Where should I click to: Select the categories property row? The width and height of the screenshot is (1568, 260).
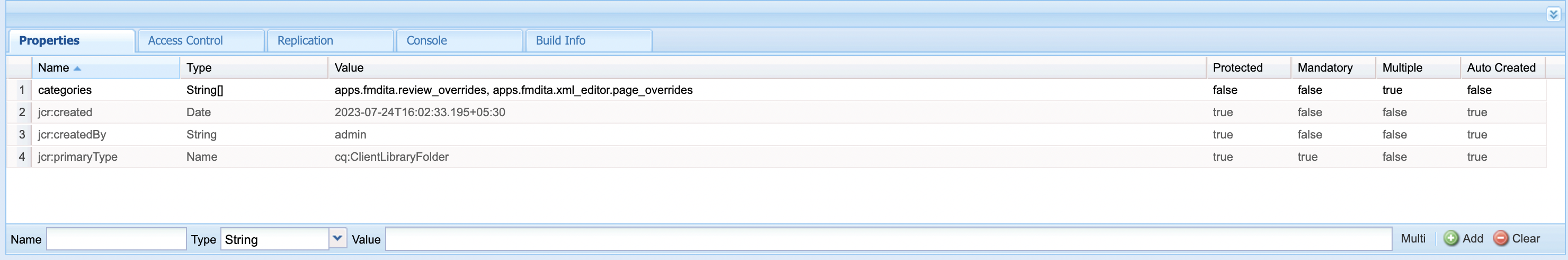65,90
